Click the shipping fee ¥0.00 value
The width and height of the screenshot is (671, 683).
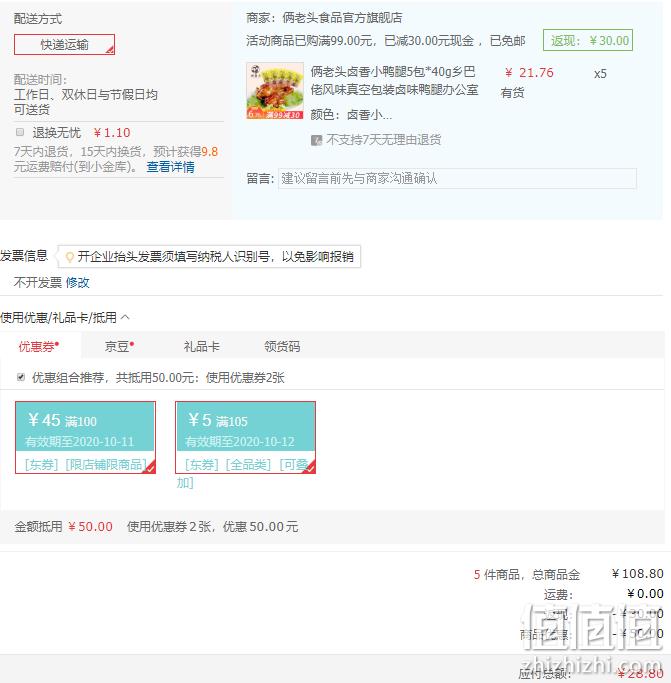[x=645, y=594]
